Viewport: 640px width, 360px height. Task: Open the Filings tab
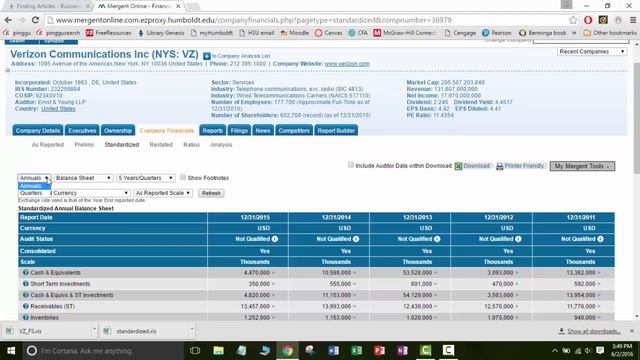239,131
